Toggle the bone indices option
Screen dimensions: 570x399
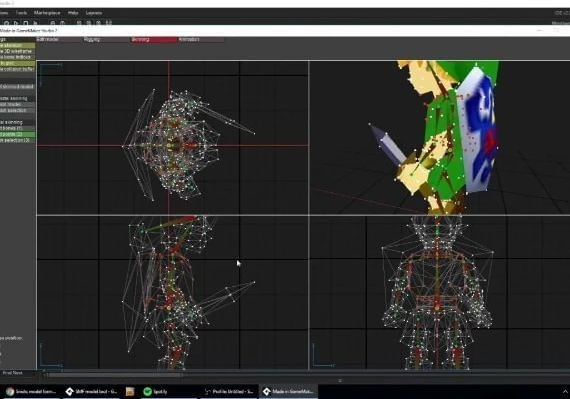pyautogui.click(x=17, y=57)
